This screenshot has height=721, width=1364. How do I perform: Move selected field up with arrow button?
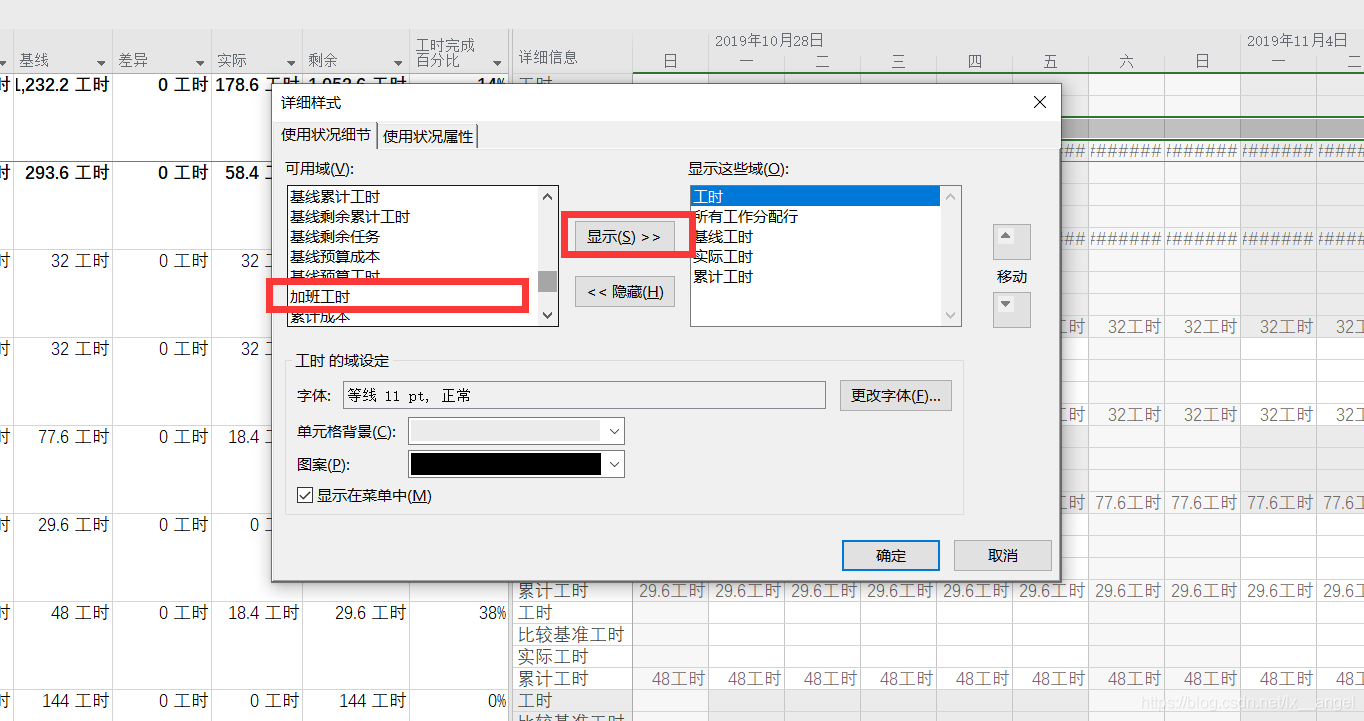1011,241
